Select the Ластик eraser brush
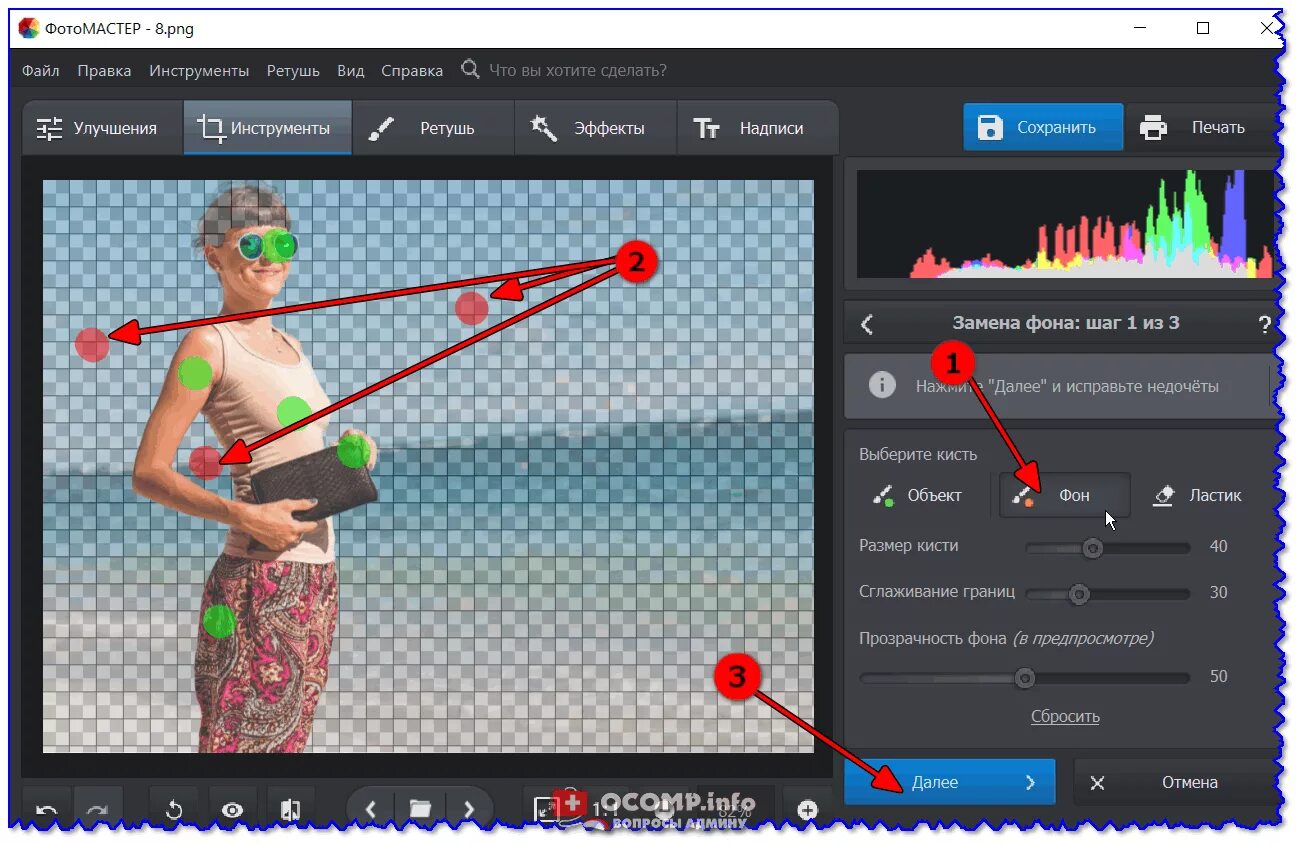Image resolution: width=1300 pixels, height=845 pixels. tap(1197, 495)
